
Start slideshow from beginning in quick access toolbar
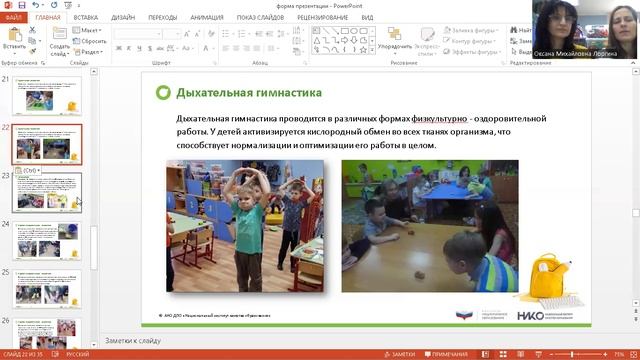(x=68, y=5)
